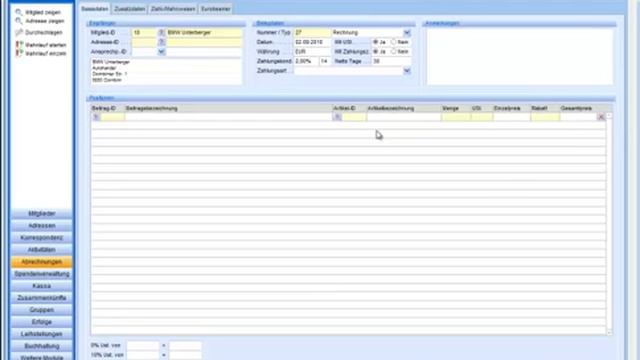Switch to the Basisdaten tab
Screen dimensions: 640x360
click(95, 9)
